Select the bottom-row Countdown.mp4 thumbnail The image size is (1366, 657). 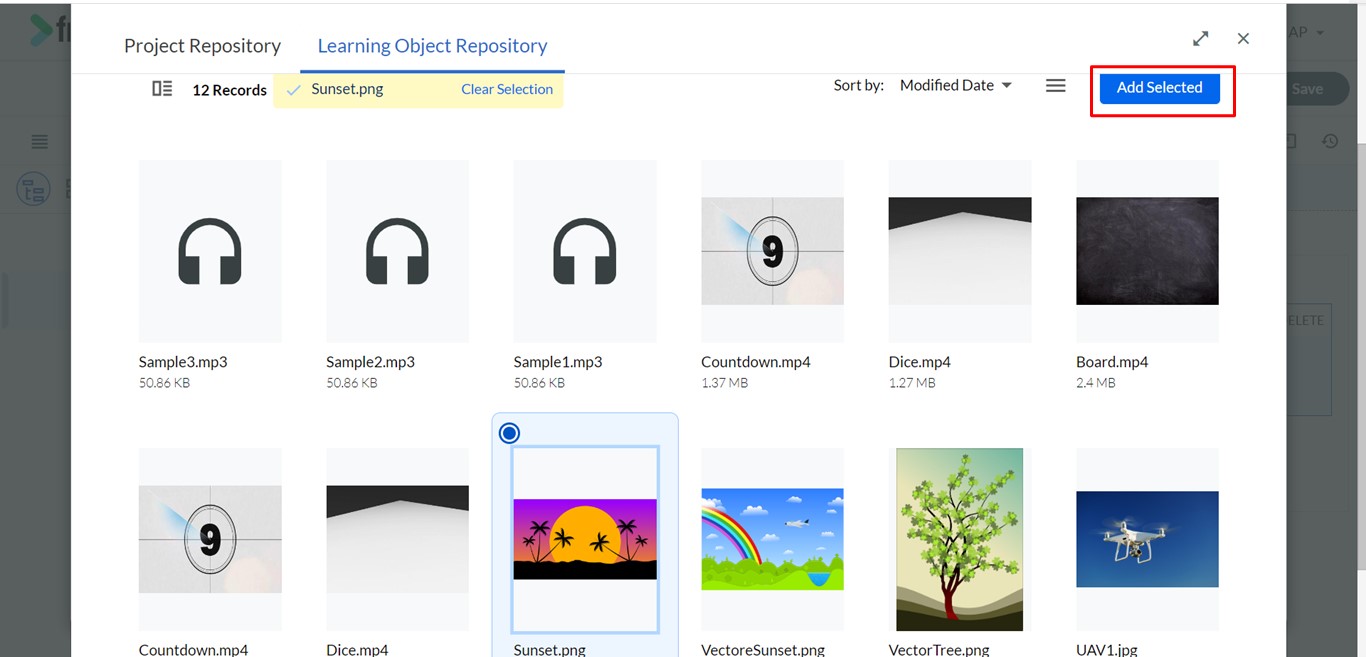[210, 539]
